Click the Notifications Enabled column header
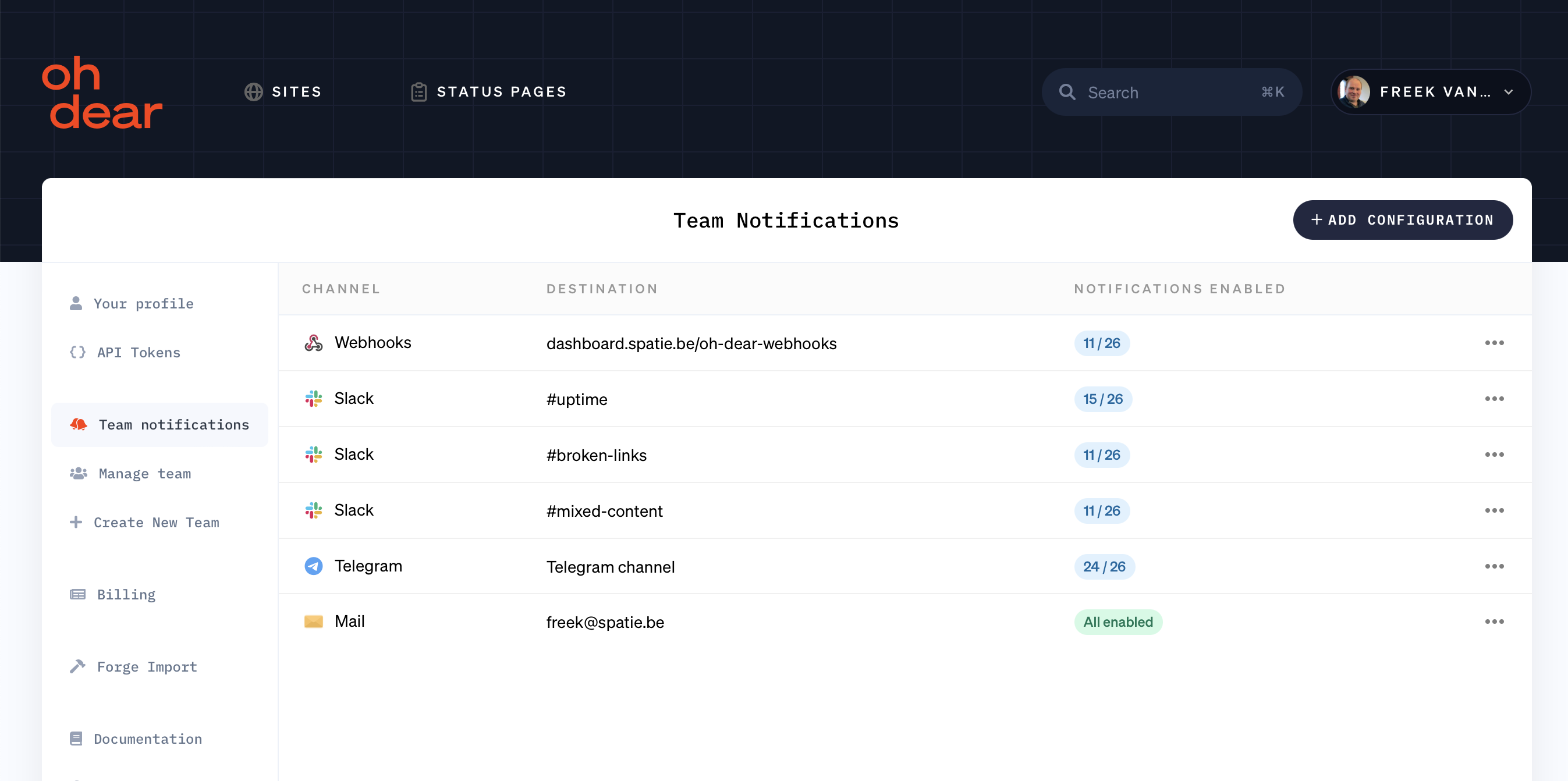The height and width of the screenshot is (781, 1568). pos(1180,289)
